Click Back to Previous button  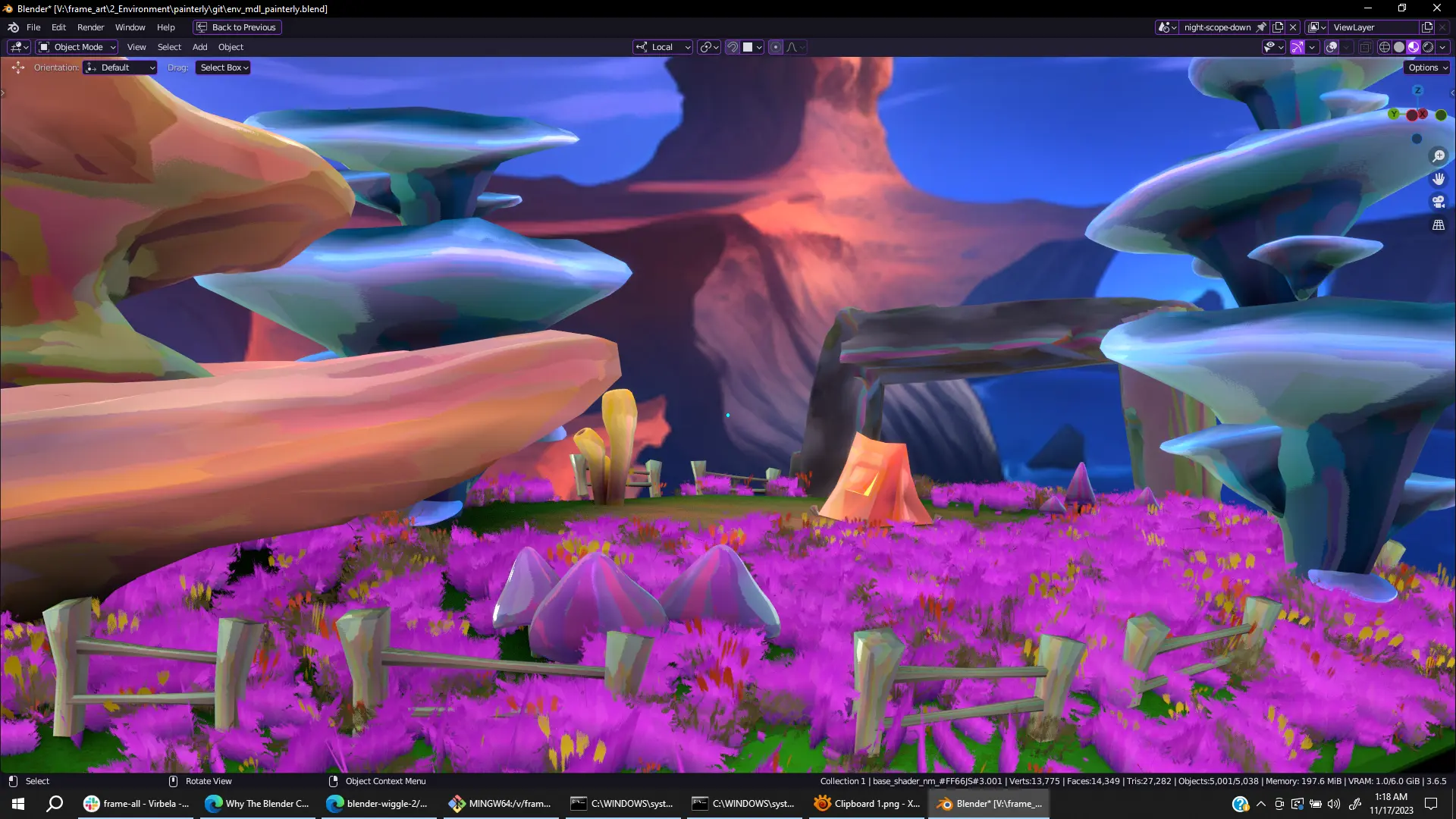click(x=237, y=27)
